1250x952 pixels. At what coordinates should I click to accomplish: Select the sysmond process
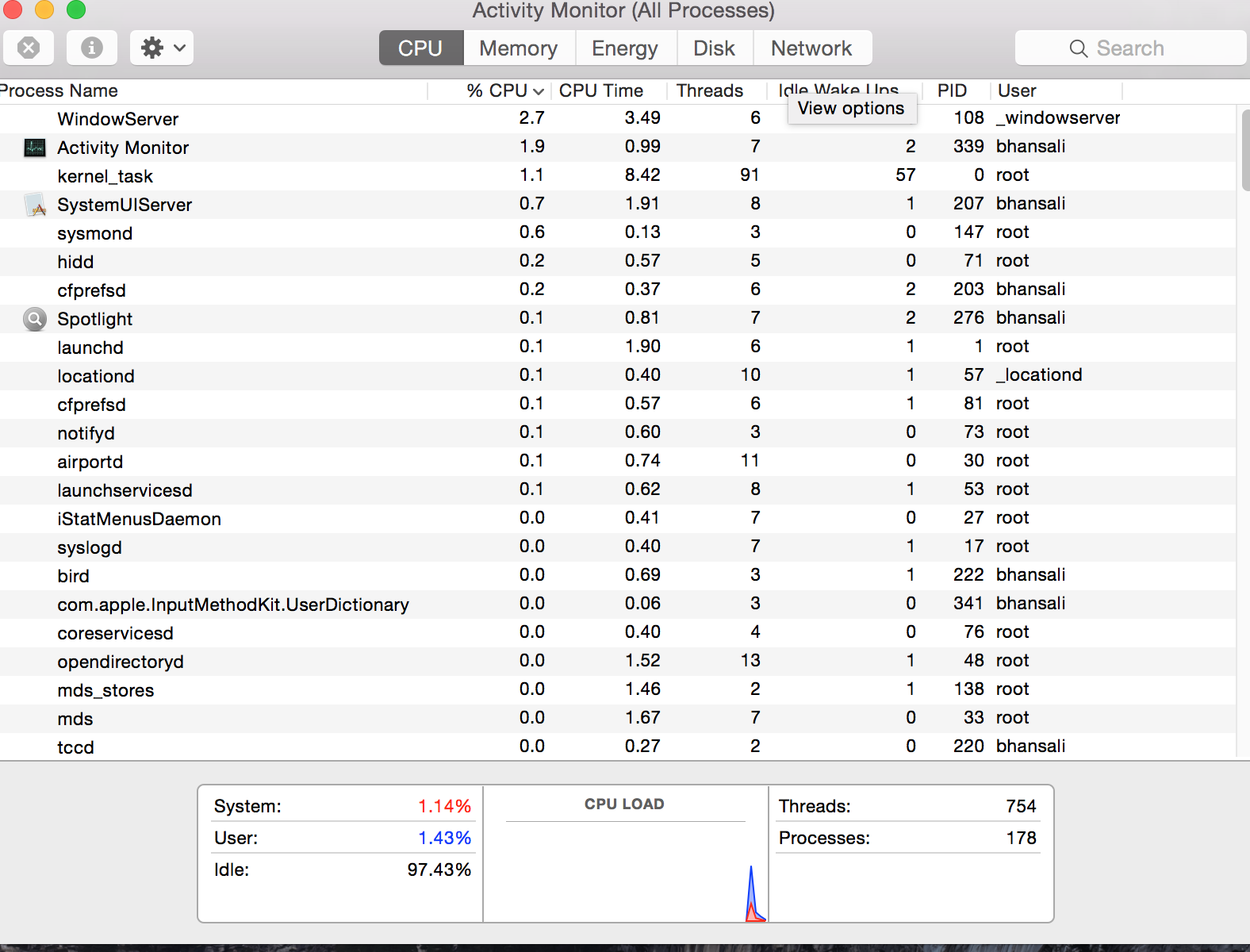coord(618,233)
